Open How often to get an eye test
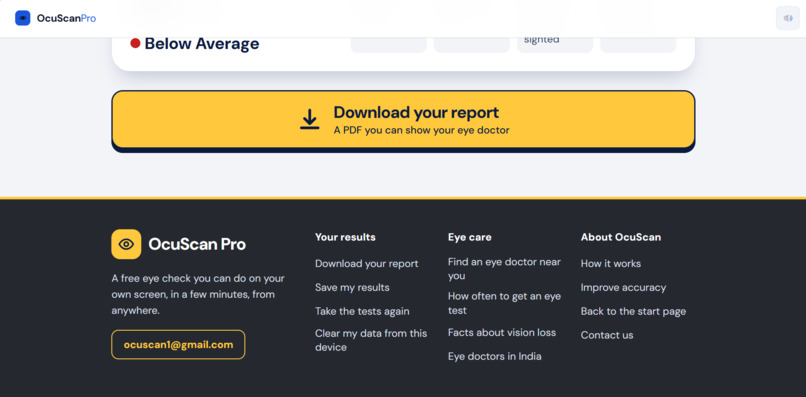 click(x=504, y=303)
